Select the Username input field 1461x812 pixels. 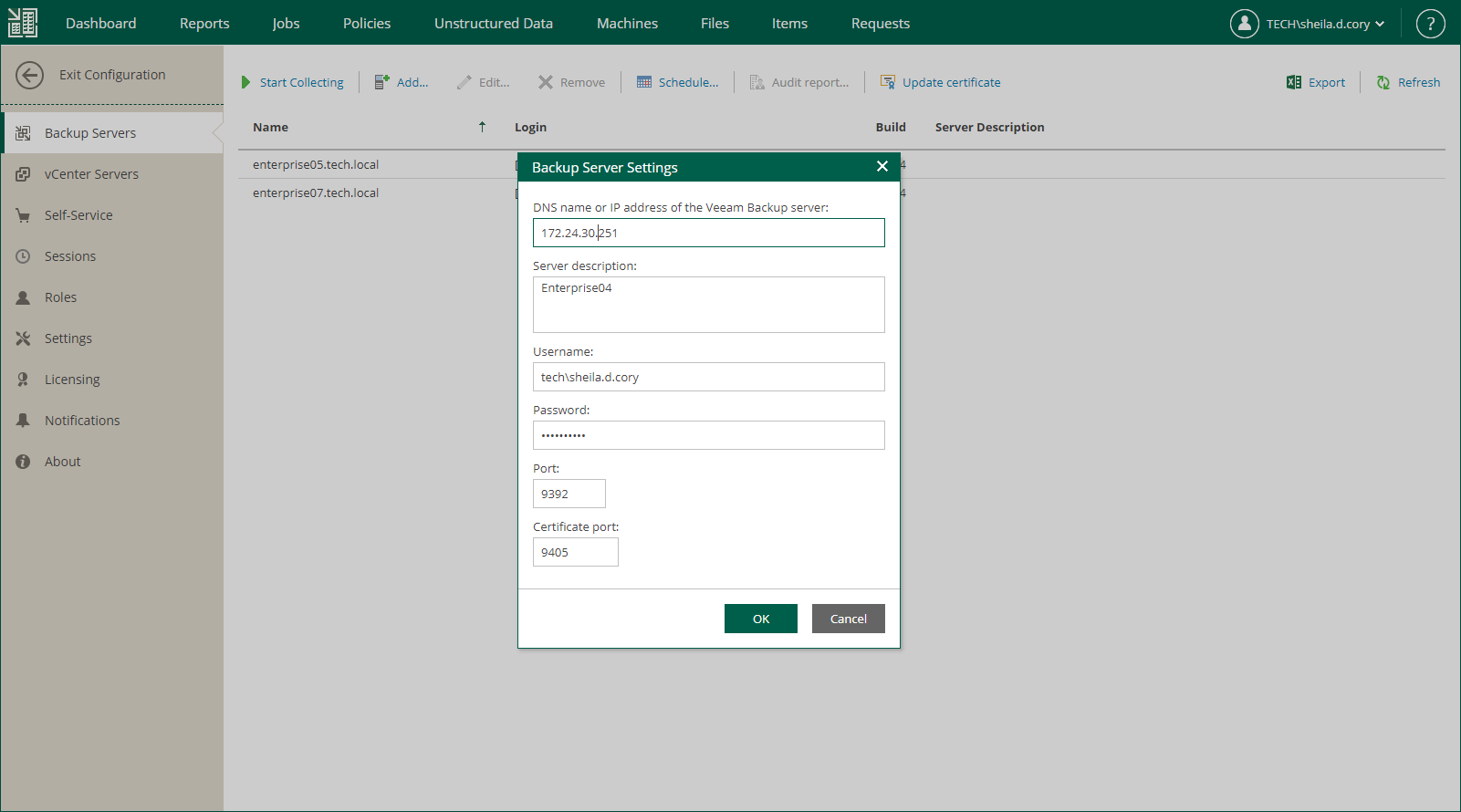[709, 377]
